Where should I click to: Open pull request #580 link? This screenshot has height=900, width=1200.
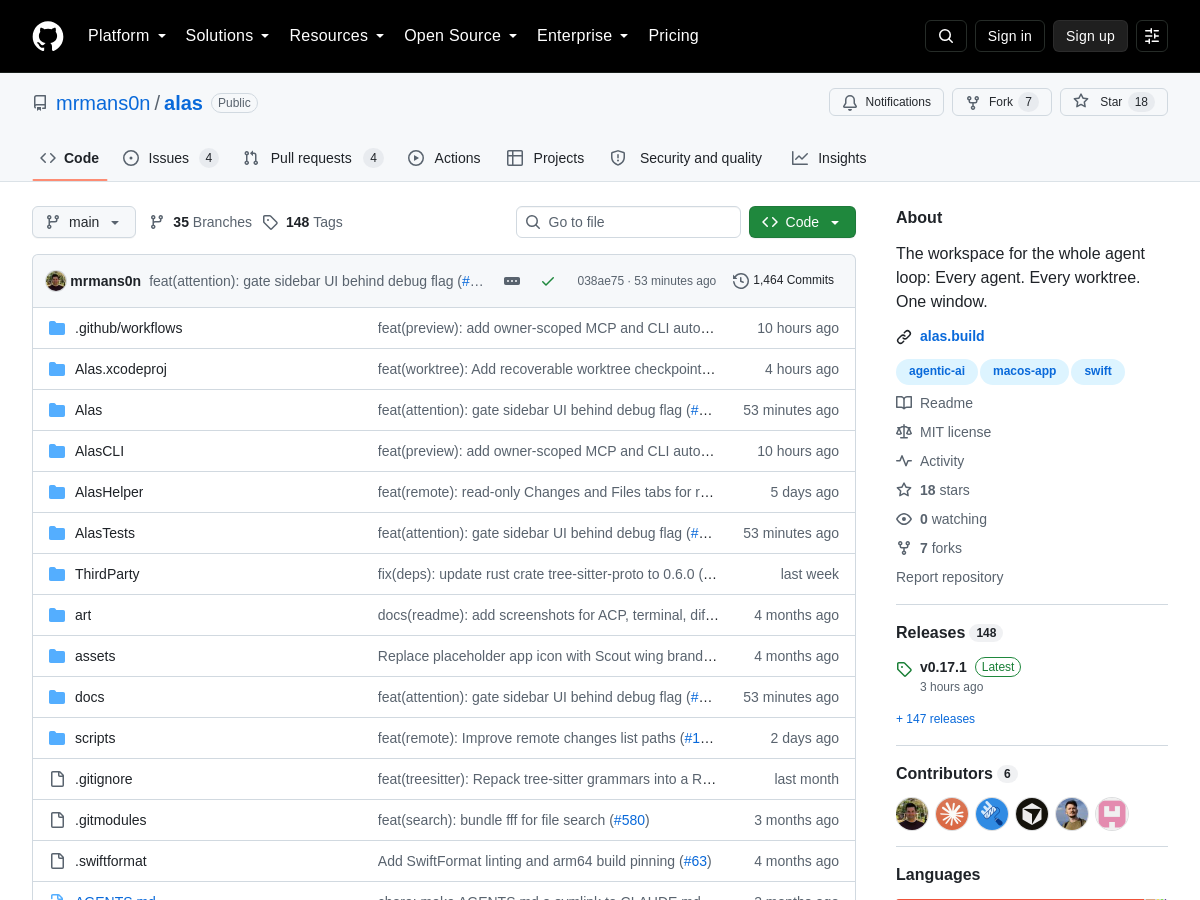click(629, 820)
